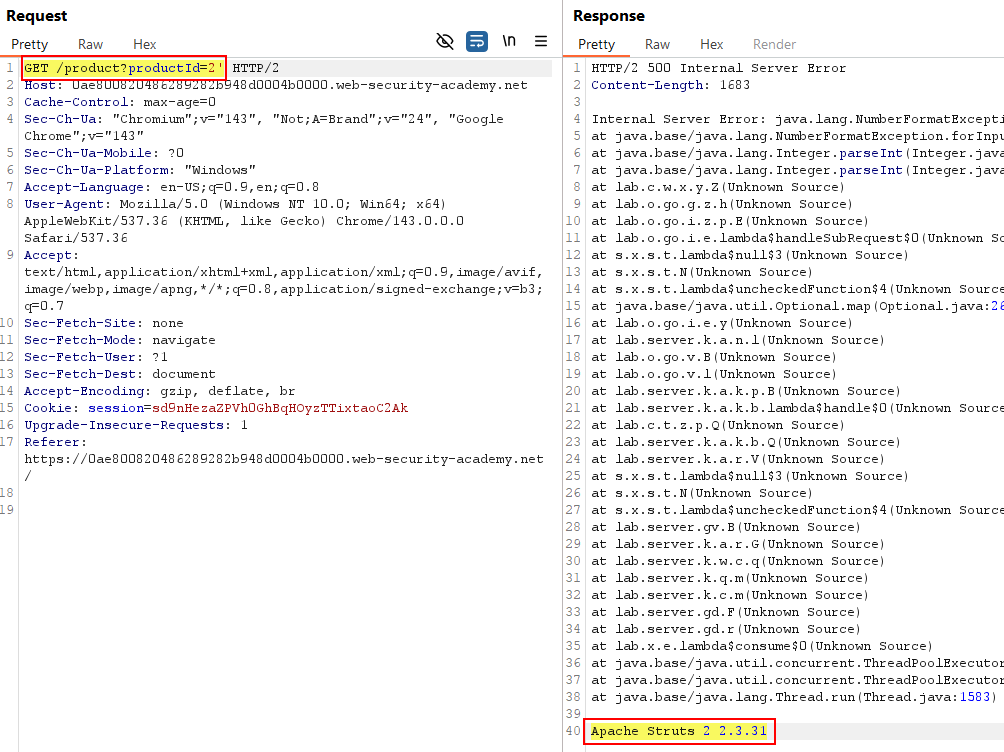Viewport: 1004px width, 752px height.
Task: Click the Cookie session value
Action: [279, 408]
